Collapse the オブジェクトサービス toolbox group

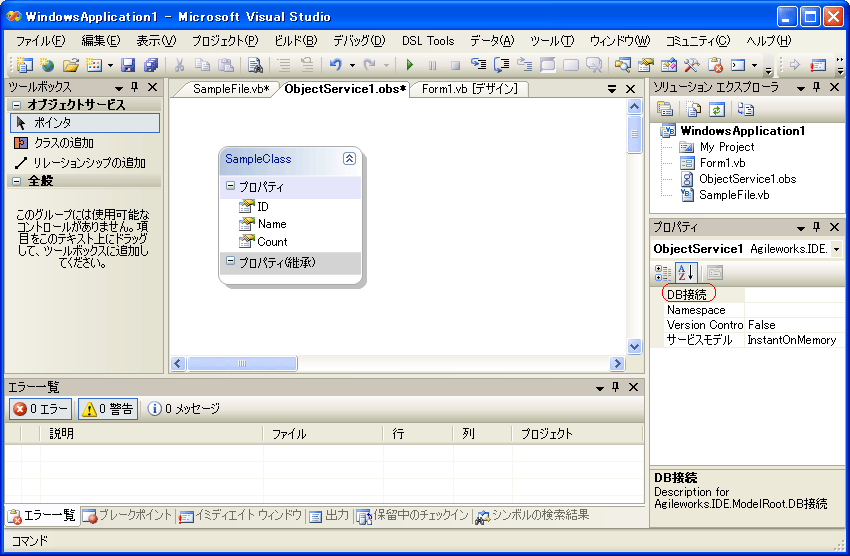pyautogui.click(x=17, y=105)
